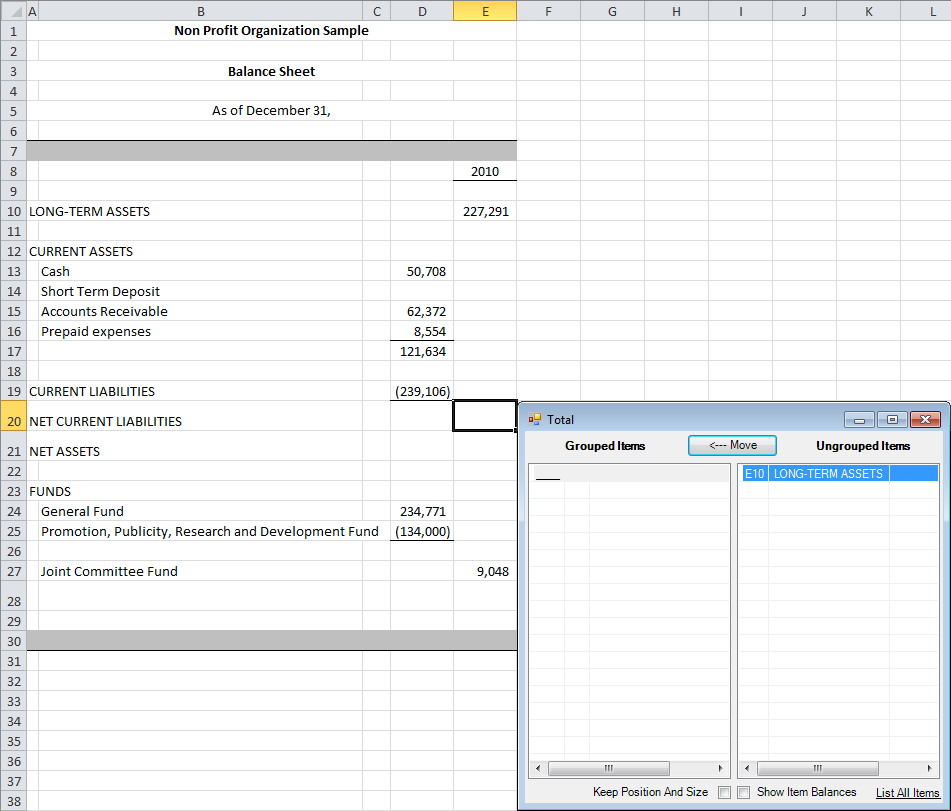Close the Total dialog

click(926, 420)
